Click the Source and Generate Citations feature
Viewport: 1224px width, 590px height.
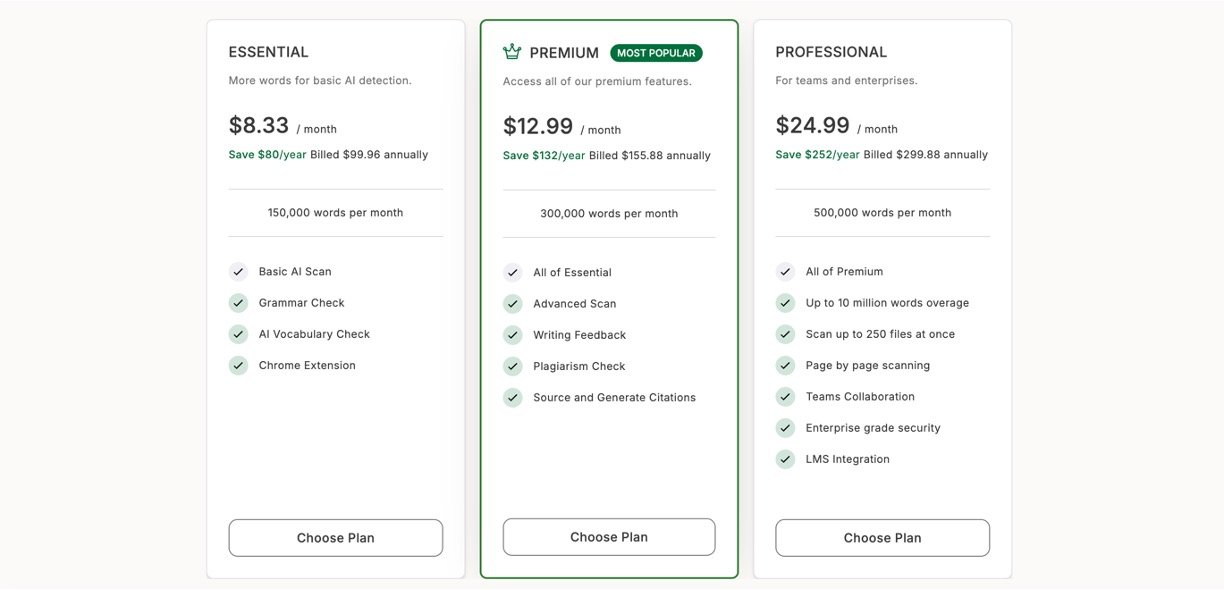[x=614, y=397]
